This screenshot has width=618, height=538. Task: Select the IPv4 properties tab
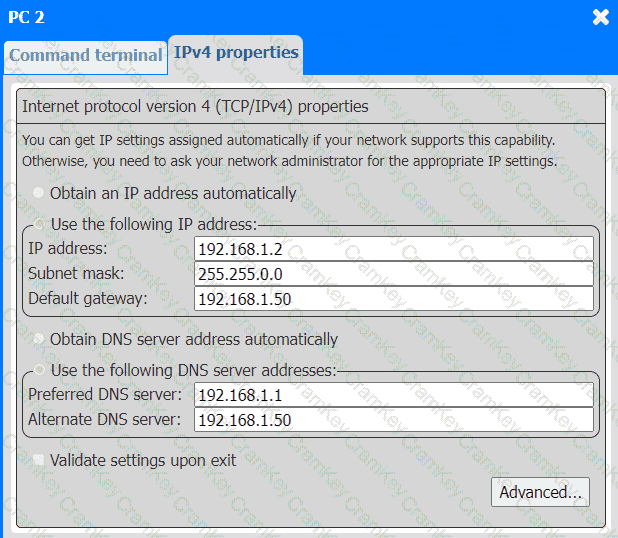pos(235,53)
